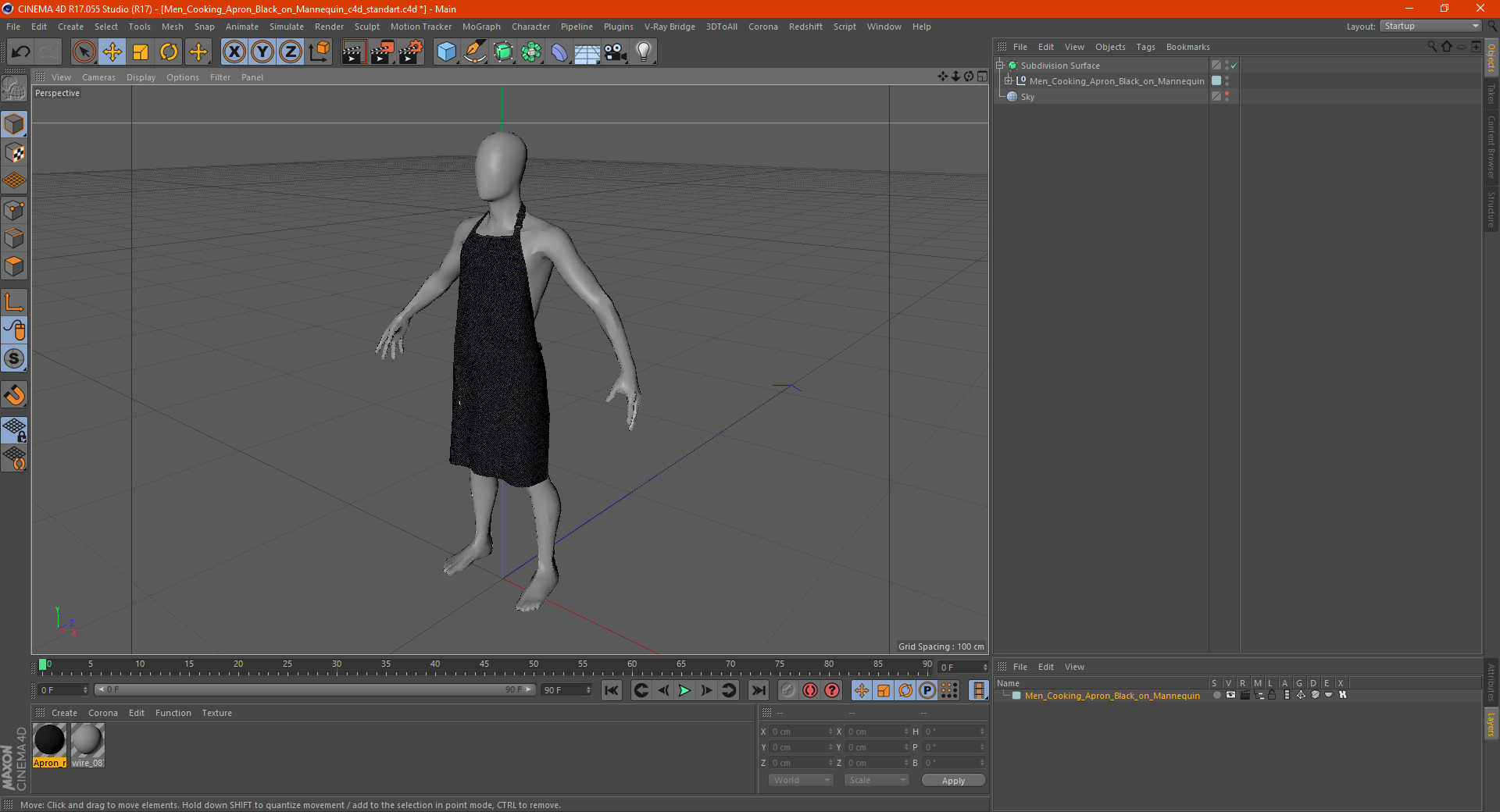Toggle visibility dots for Sky
Image resolution: width=1500 pixels, height=812 pixels.
point(1227,97)
